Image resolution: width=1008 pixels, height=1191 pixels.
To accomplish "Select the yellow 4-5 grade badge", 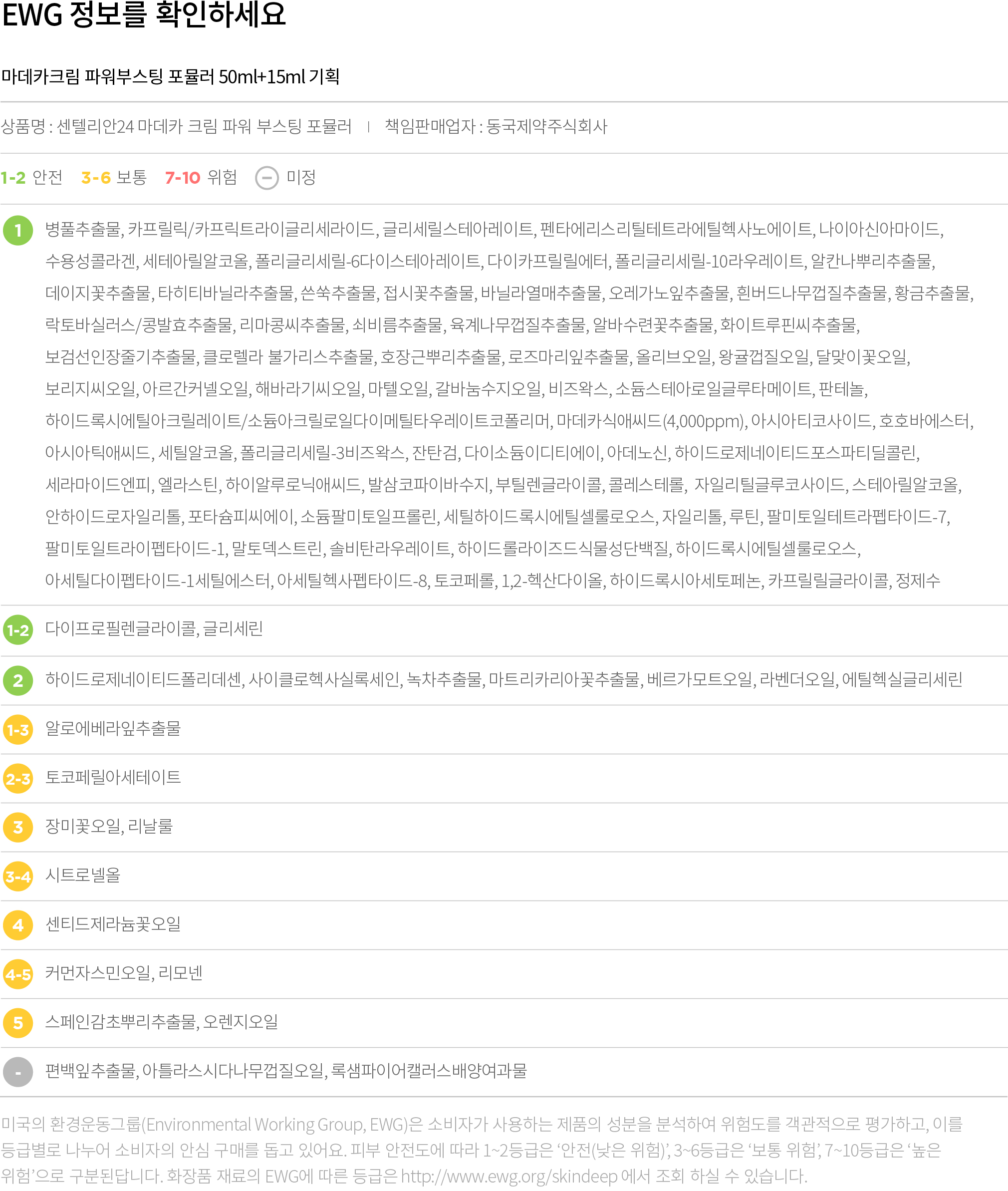I will (x=17, y=974).
